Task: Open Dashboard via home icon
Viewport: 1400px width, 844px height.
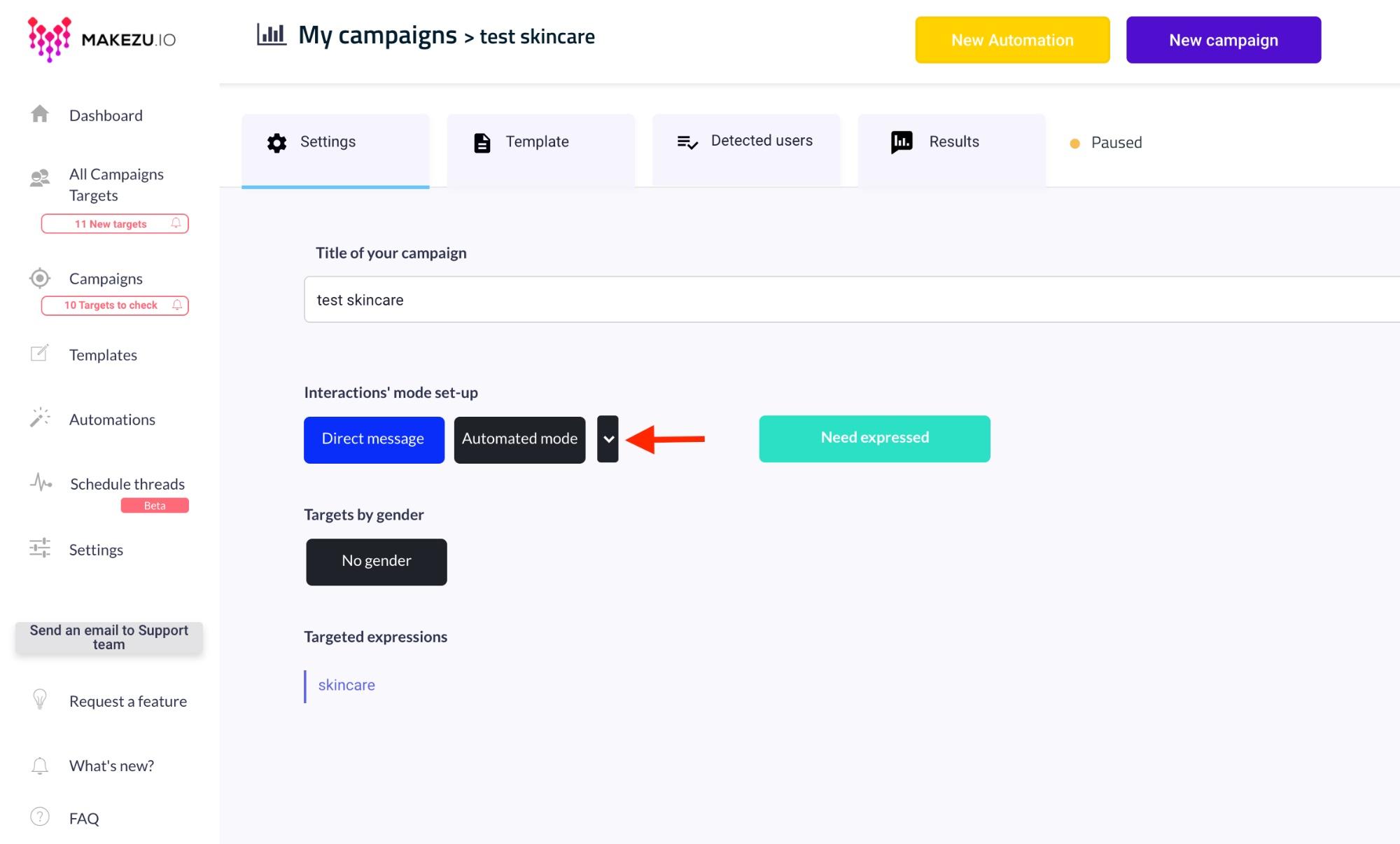Action: coord(40,114)
